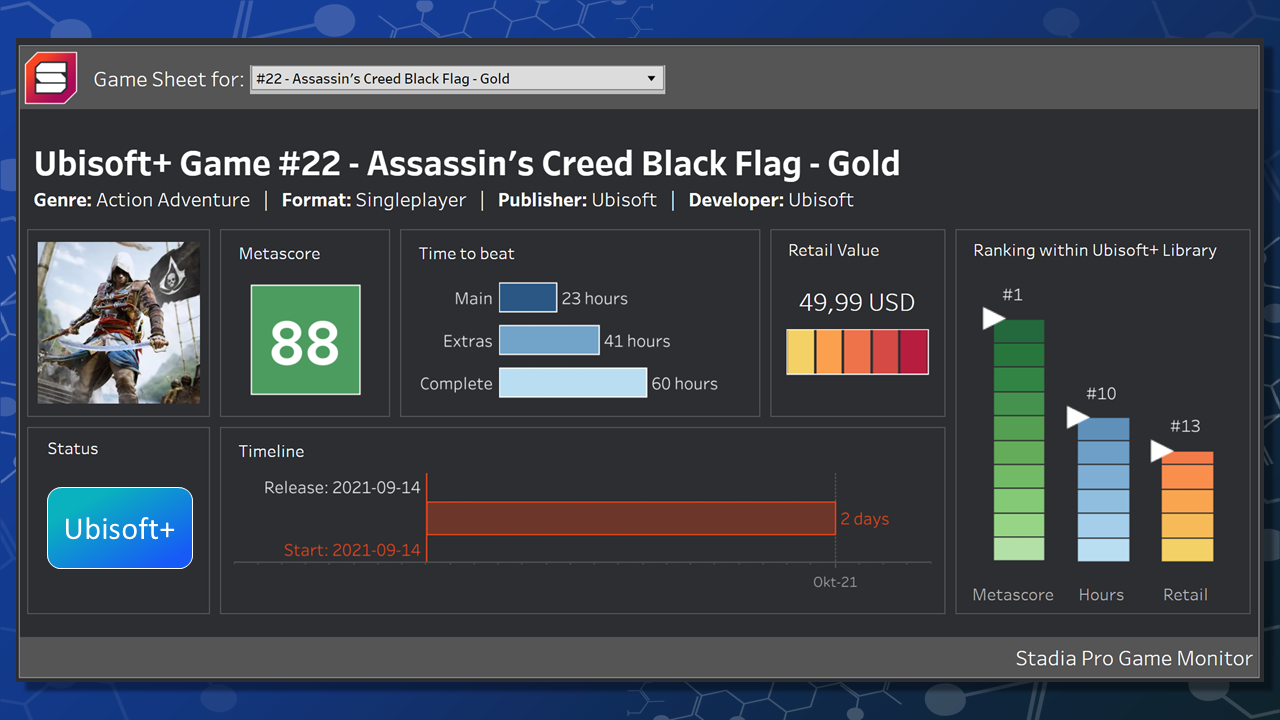Click the Complete 60 hours bar

pos(573,383)
